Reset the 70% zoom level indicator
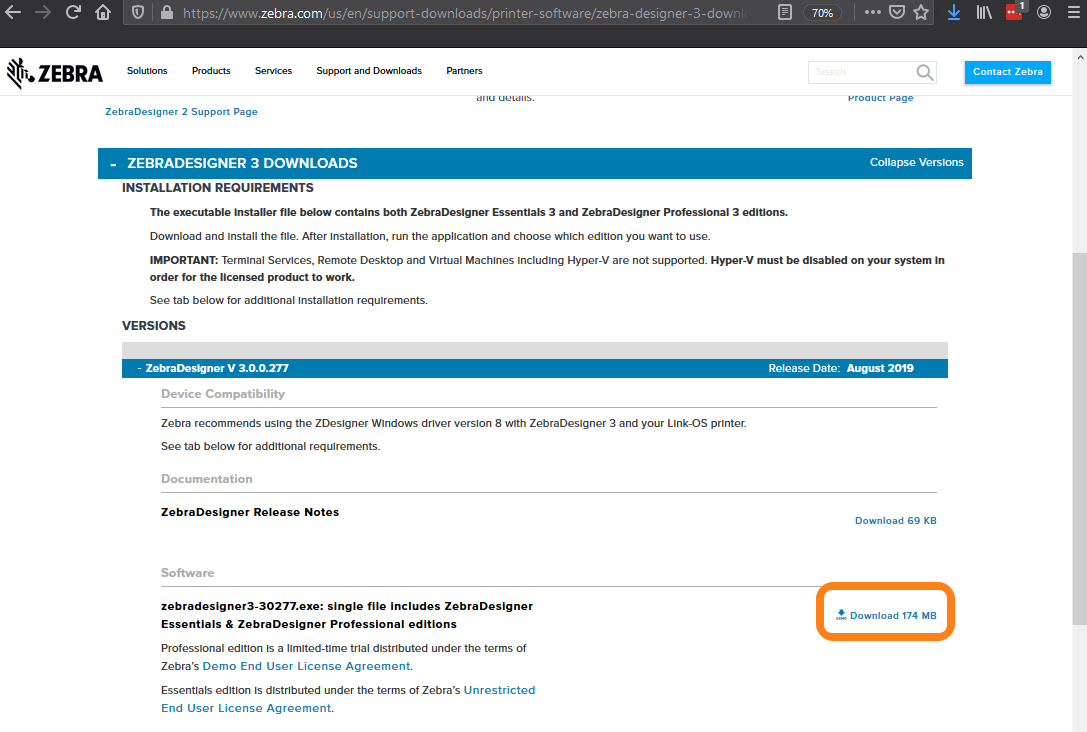This screenshot has height=732, width=1087. point(822,13)
